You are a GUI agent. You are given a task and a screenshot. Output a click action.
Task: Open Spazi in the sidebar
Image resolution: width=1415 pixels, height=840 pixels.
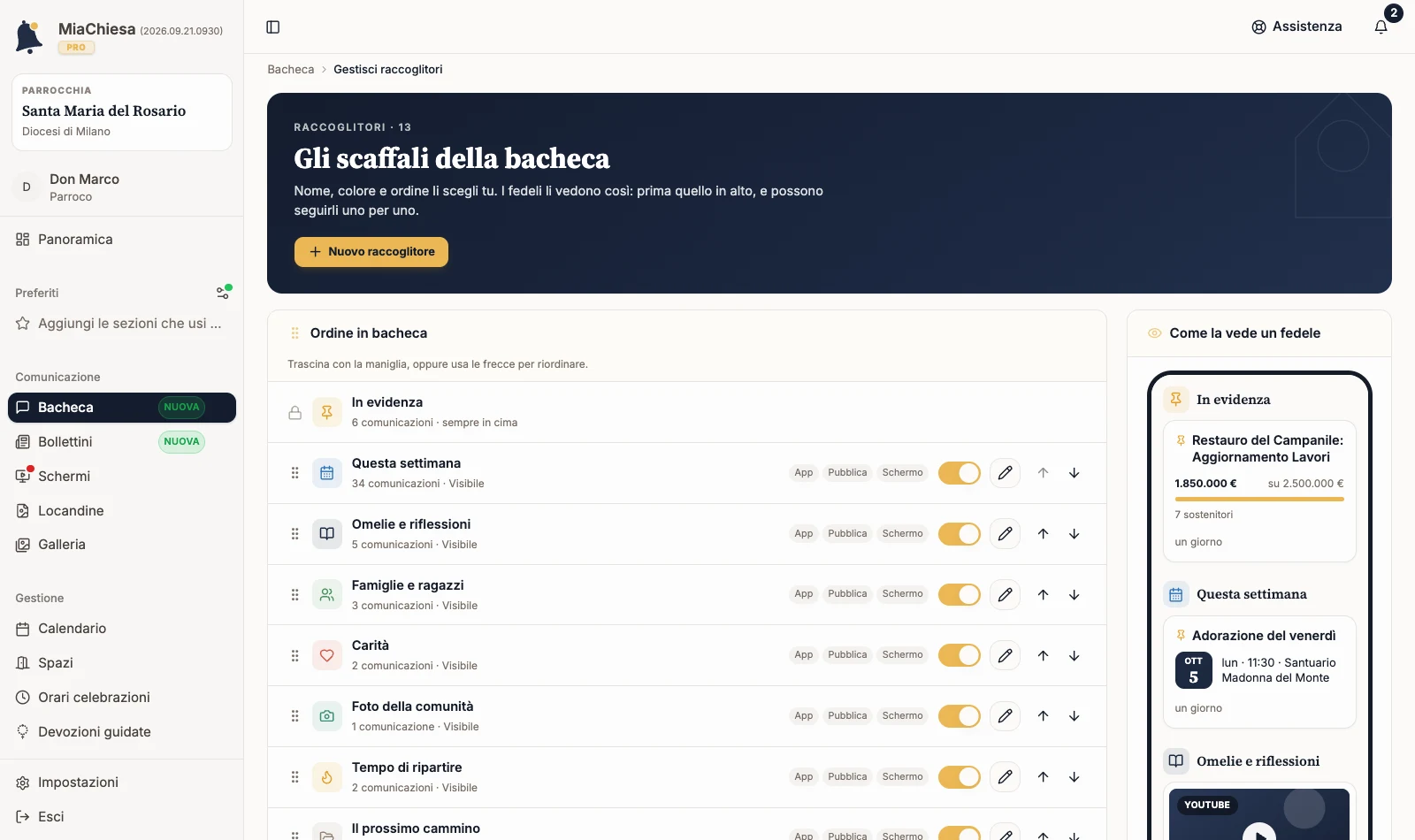coord(122,663)
